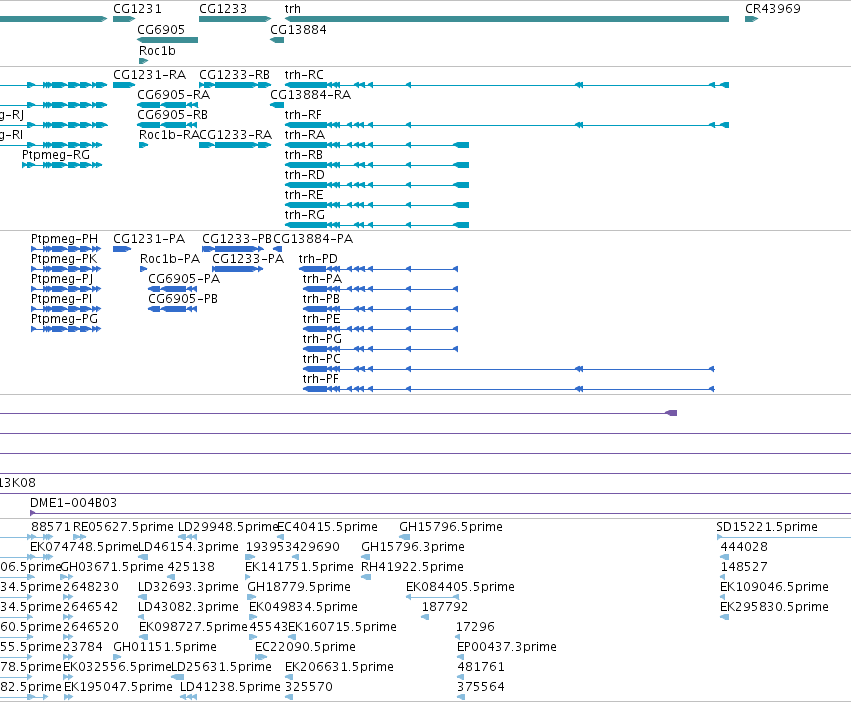Screen dimensions: 851x702
Task: Select EST GH15796.5prime
Action: tap(404, 537)
